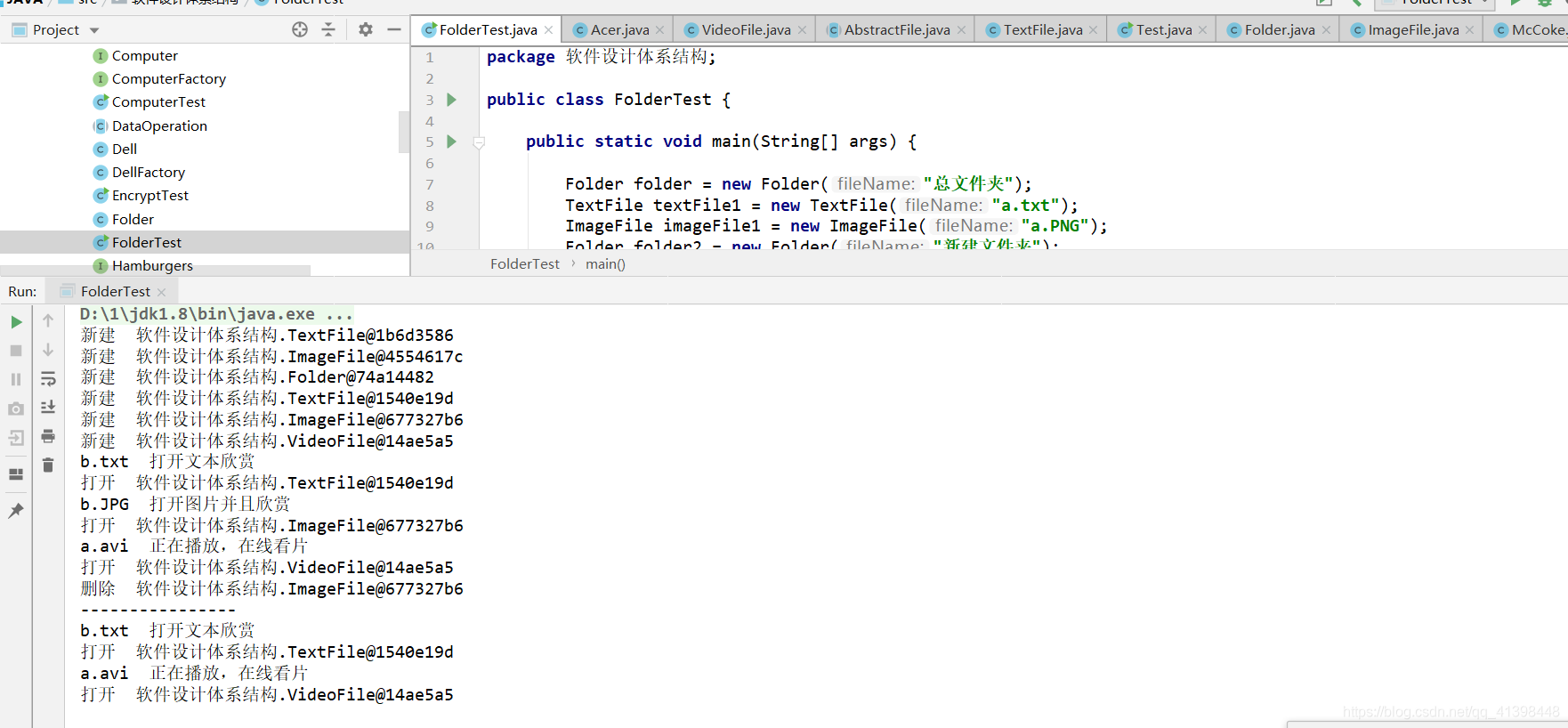Viewport: 1568px width, 728px height.
Task: Open the Project view dropdown
Action: (x=94, y=30)
